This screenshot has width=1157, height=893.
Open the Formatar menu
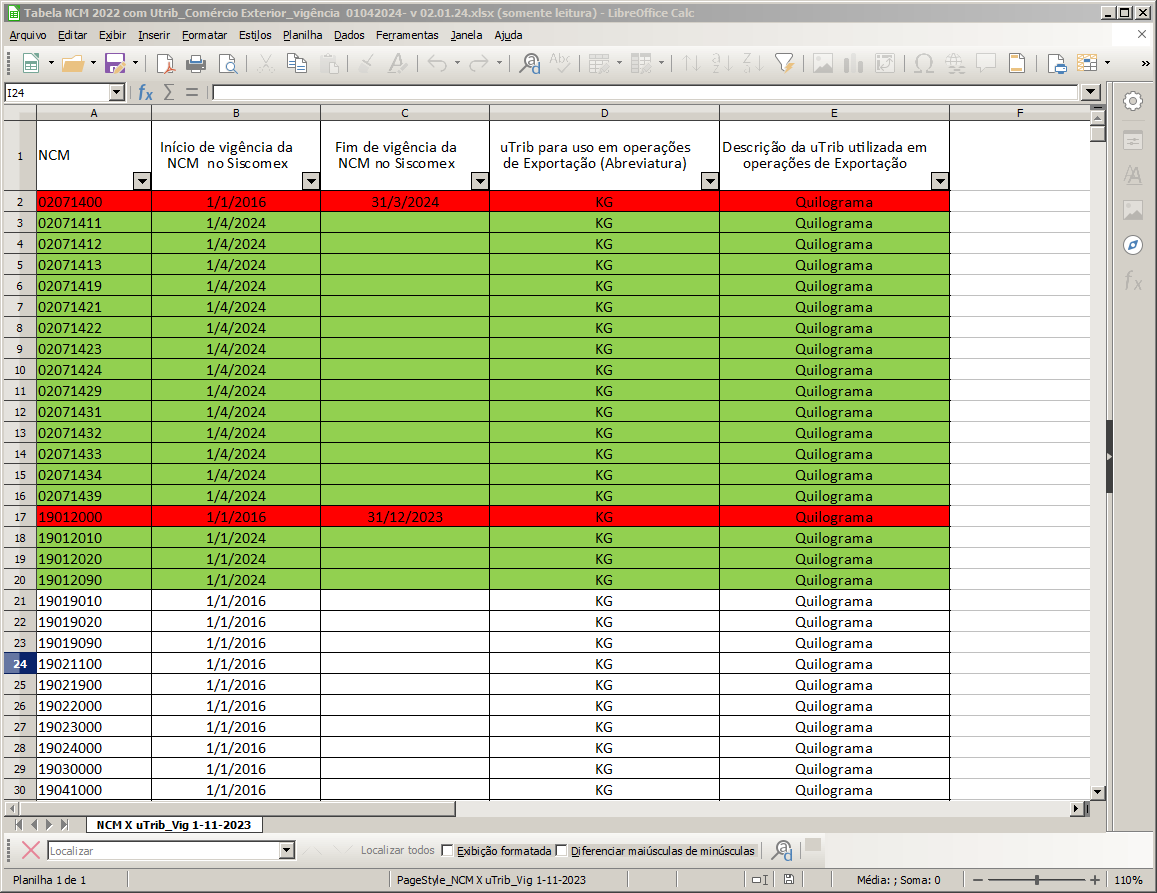click(204, 35)
